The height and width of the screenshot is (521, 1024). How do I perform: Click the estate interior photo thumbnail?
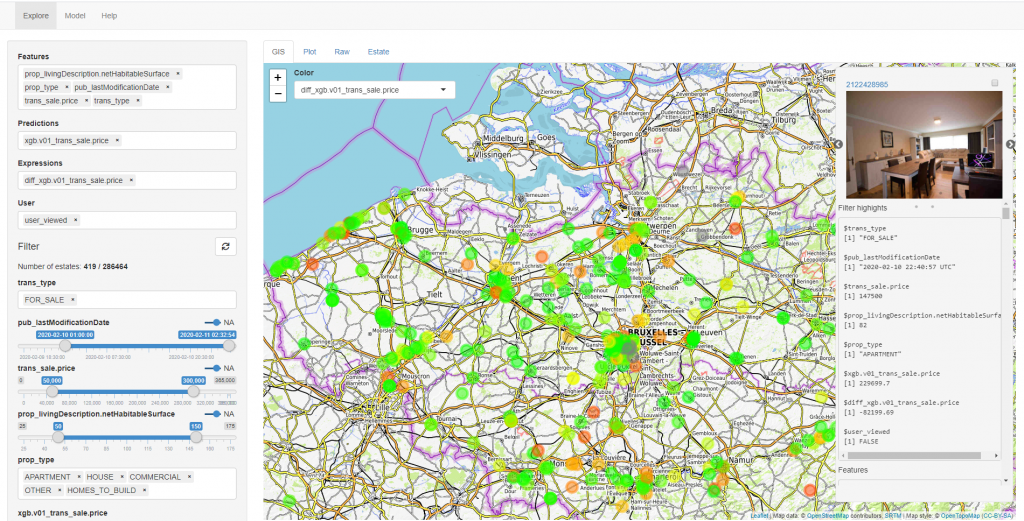coord(924,144)
